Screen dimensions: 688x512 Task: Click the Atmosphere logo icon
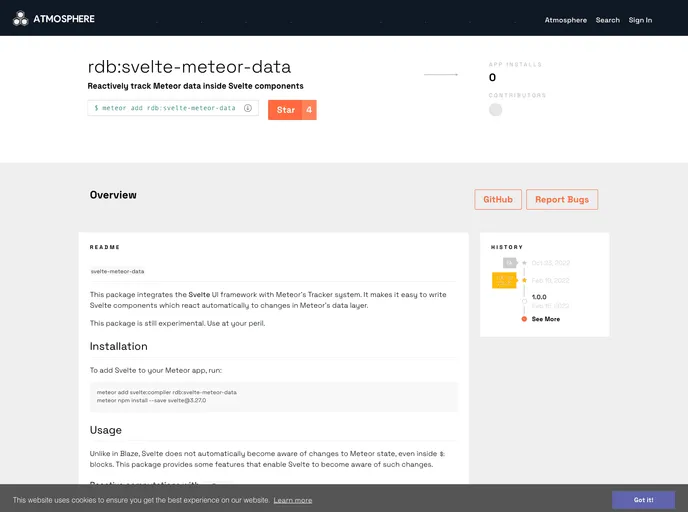[x=20, y=18]
